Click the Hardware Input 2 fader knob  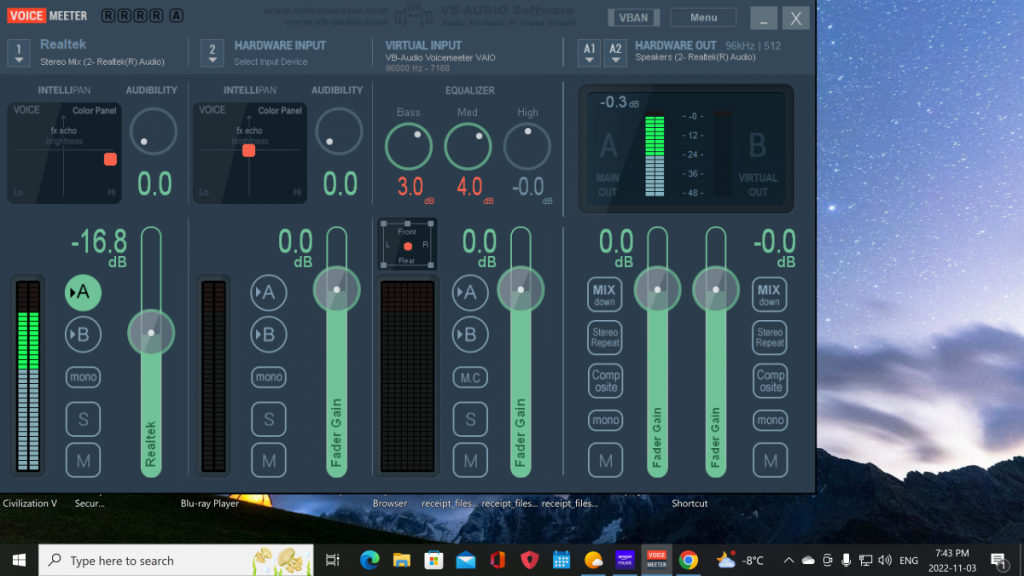click(x=336, y=289)
